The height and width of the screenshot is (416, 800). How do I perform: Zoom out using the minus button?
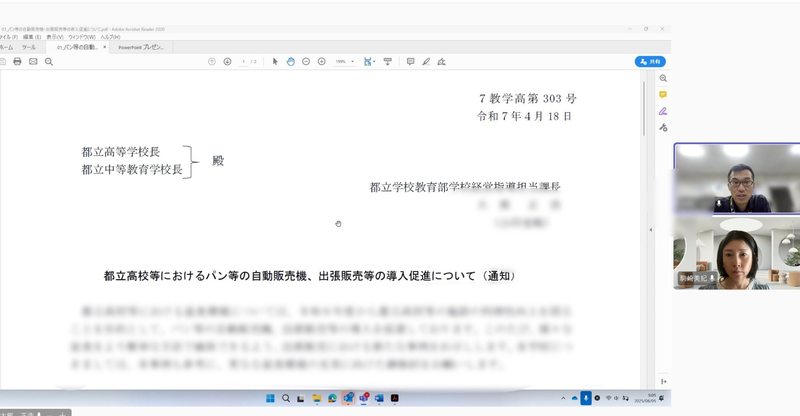pyautogui.click(x=306, y=61)
